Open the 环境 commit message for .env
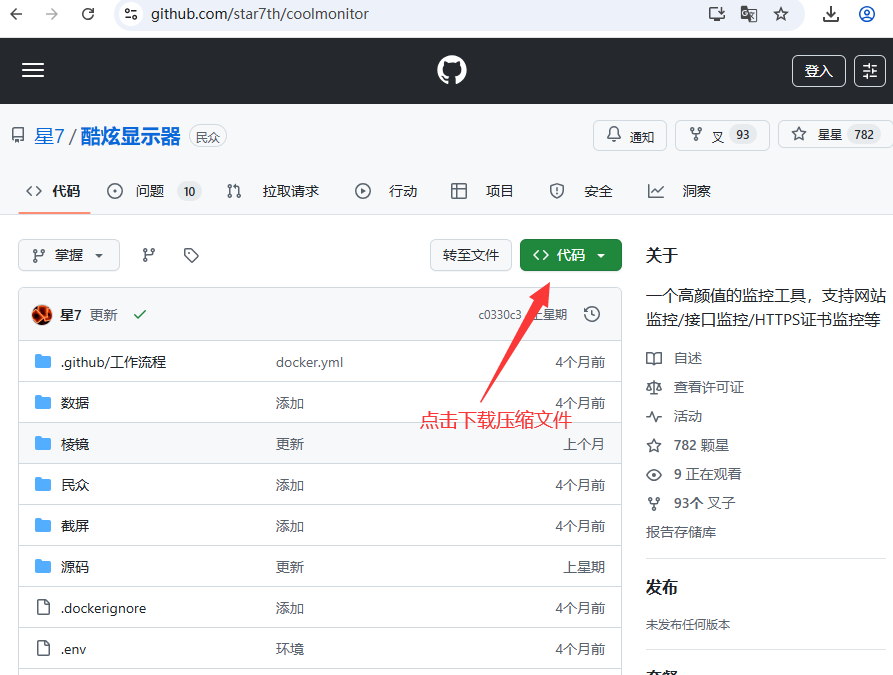This screenshot has height=675, width=893. pos(290,649)
